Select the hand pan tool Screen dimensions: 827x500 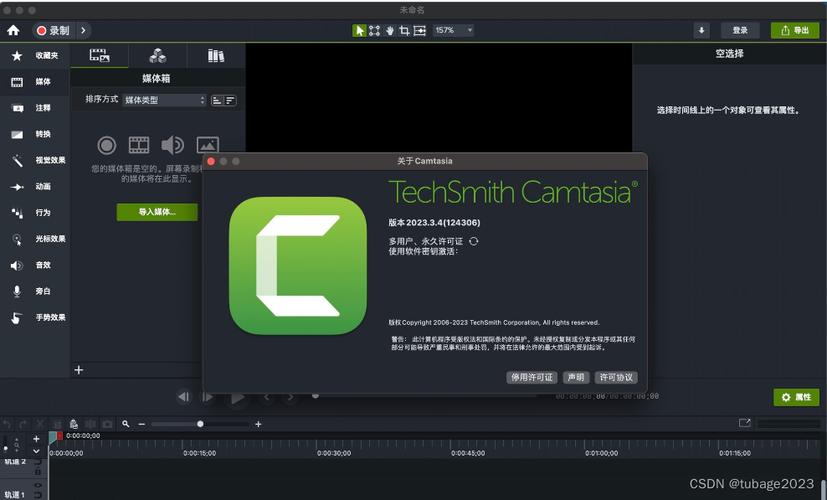pyautogui.click(x=390, y=31)
